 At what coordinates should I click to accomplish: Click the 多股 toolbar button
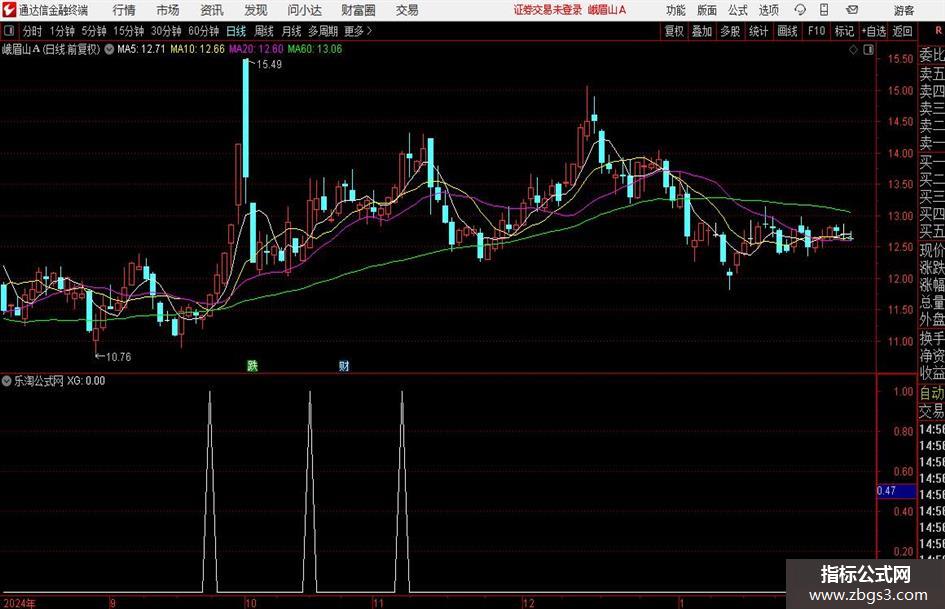click(730, 31)
